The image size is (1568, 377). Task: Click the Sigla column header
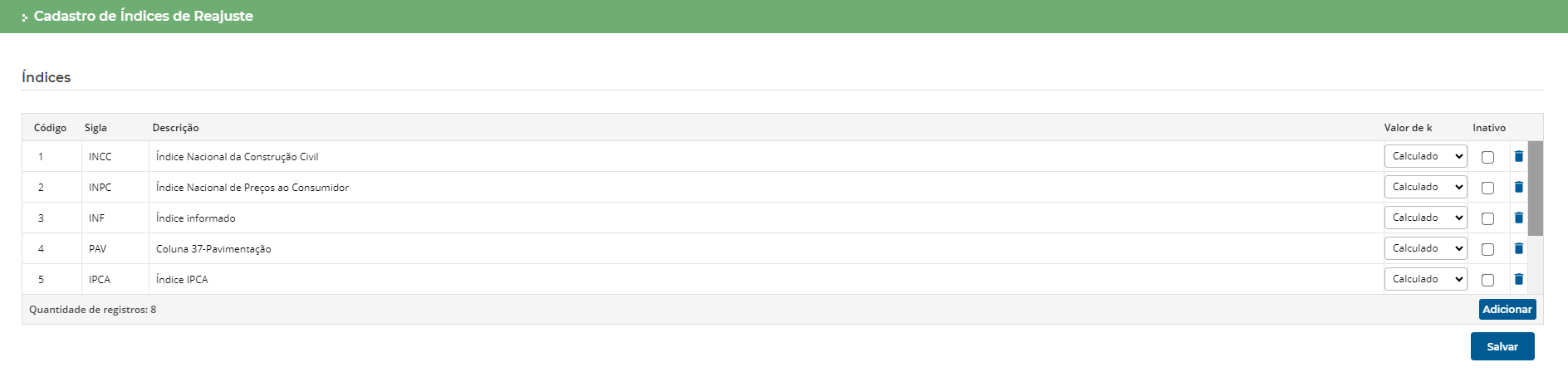96,128
